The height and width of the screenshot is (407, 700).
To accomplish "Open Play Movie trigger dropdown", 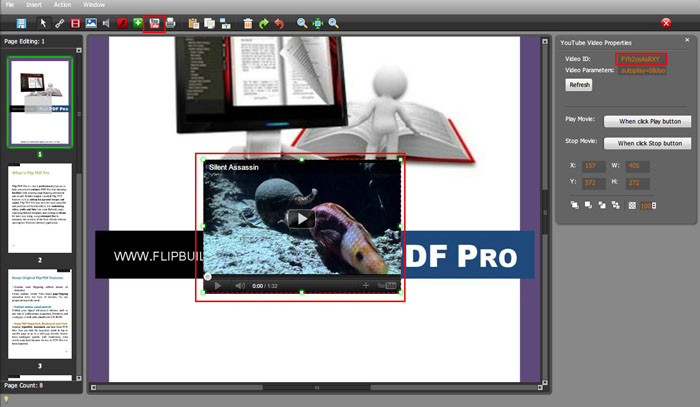I will click(647, 121).
